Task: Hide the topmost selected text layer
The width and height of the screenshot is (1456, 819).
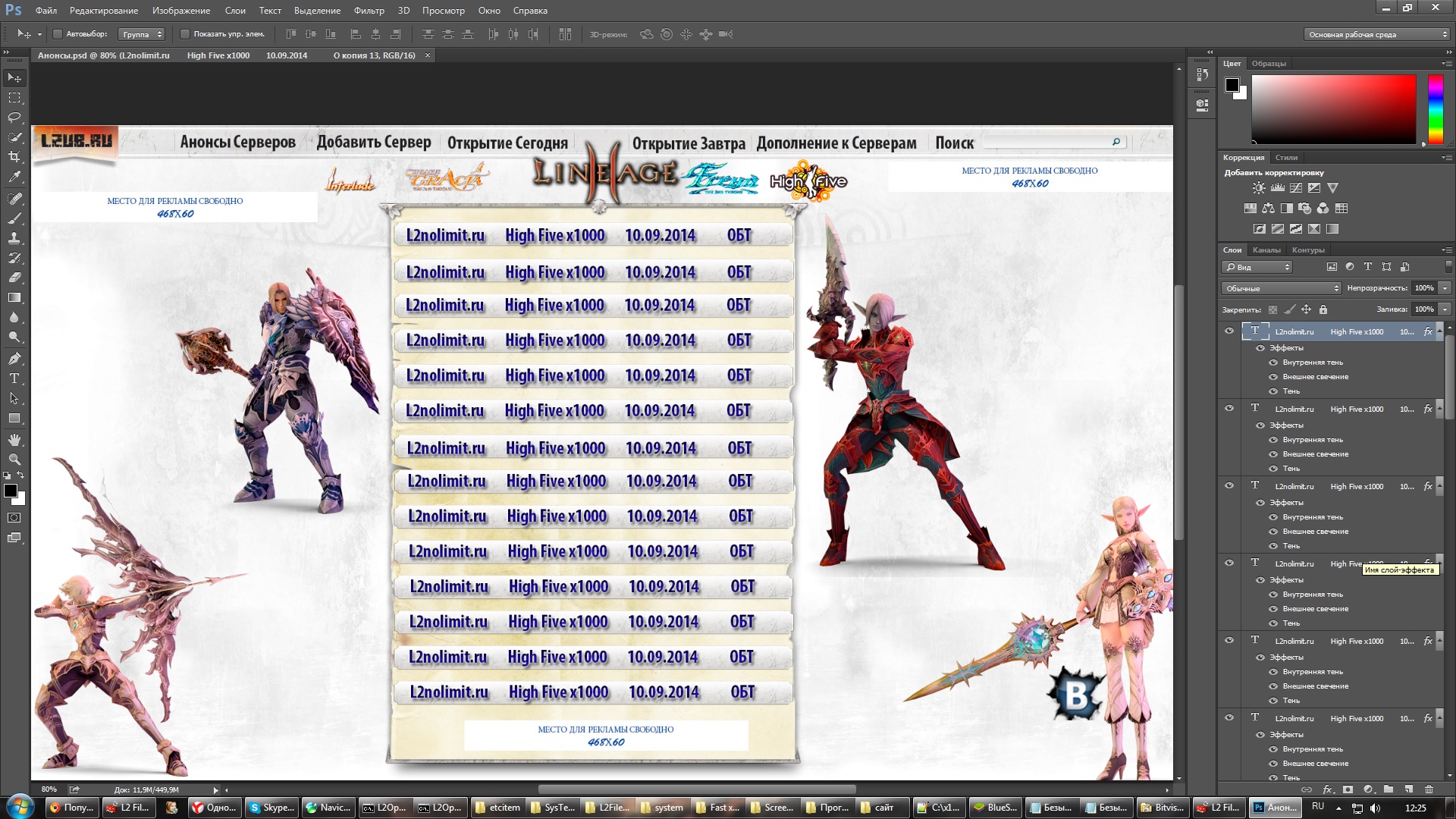Action: coord(1229,331)
